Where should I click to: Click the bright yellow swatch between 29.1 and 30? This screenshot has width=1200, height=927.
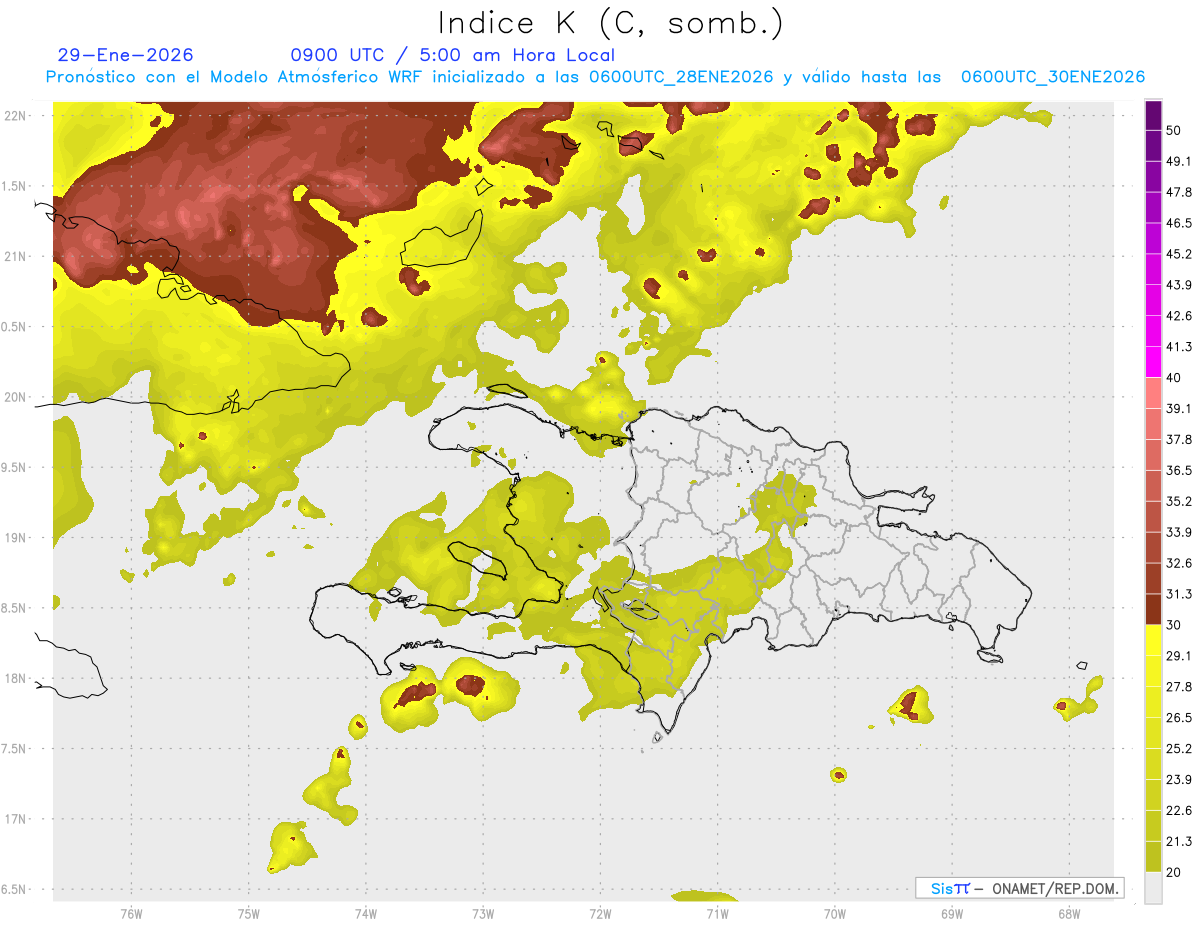coord(1153,641)
